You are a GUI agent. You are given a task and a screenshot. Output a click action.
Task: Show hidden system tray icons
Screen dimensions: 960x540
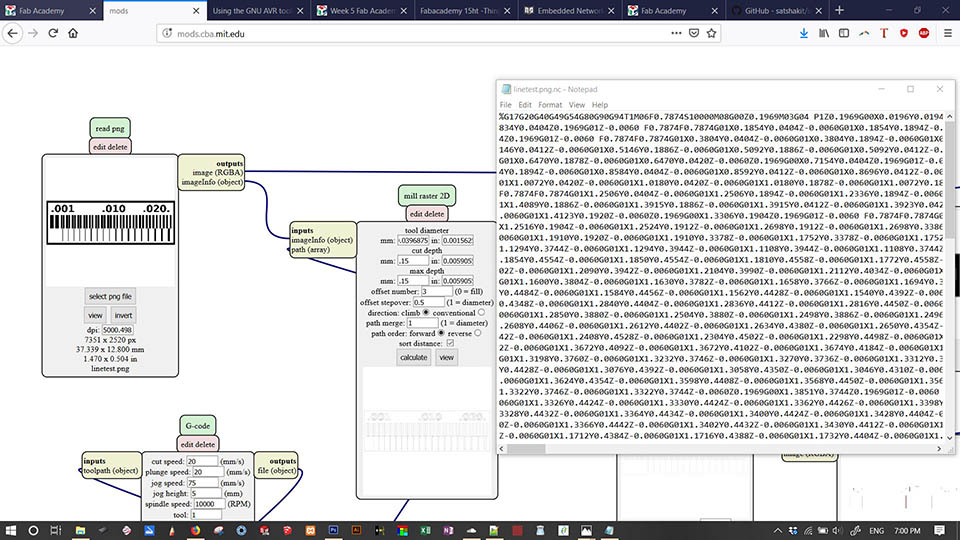tap(778, 530)
